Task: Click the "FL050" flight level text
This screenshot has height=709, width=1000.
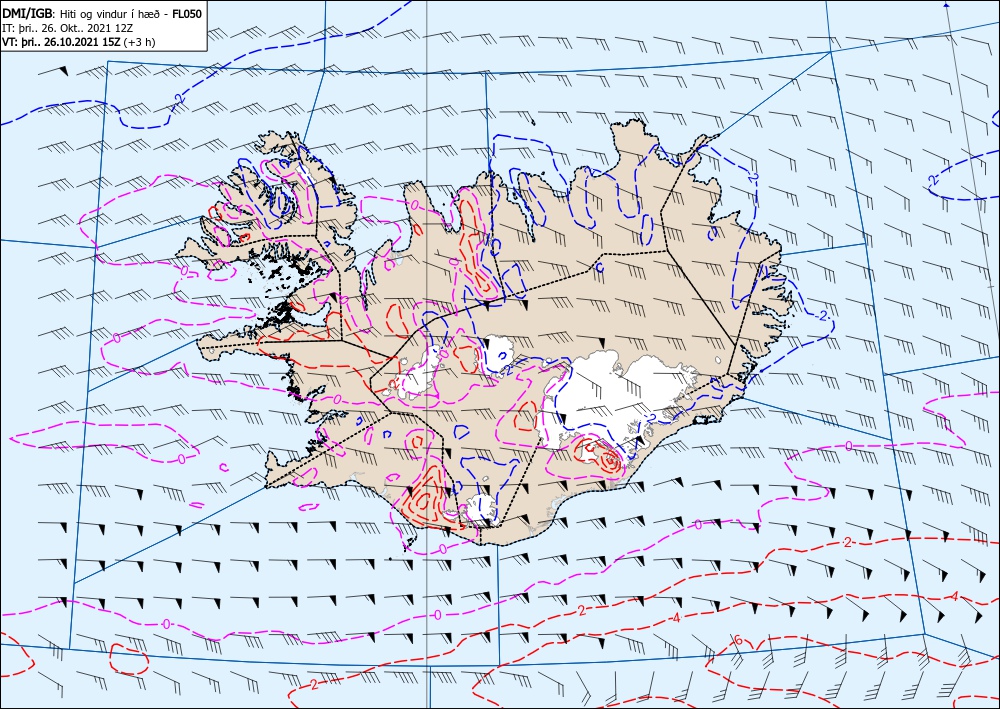Action: pos(188,13)
